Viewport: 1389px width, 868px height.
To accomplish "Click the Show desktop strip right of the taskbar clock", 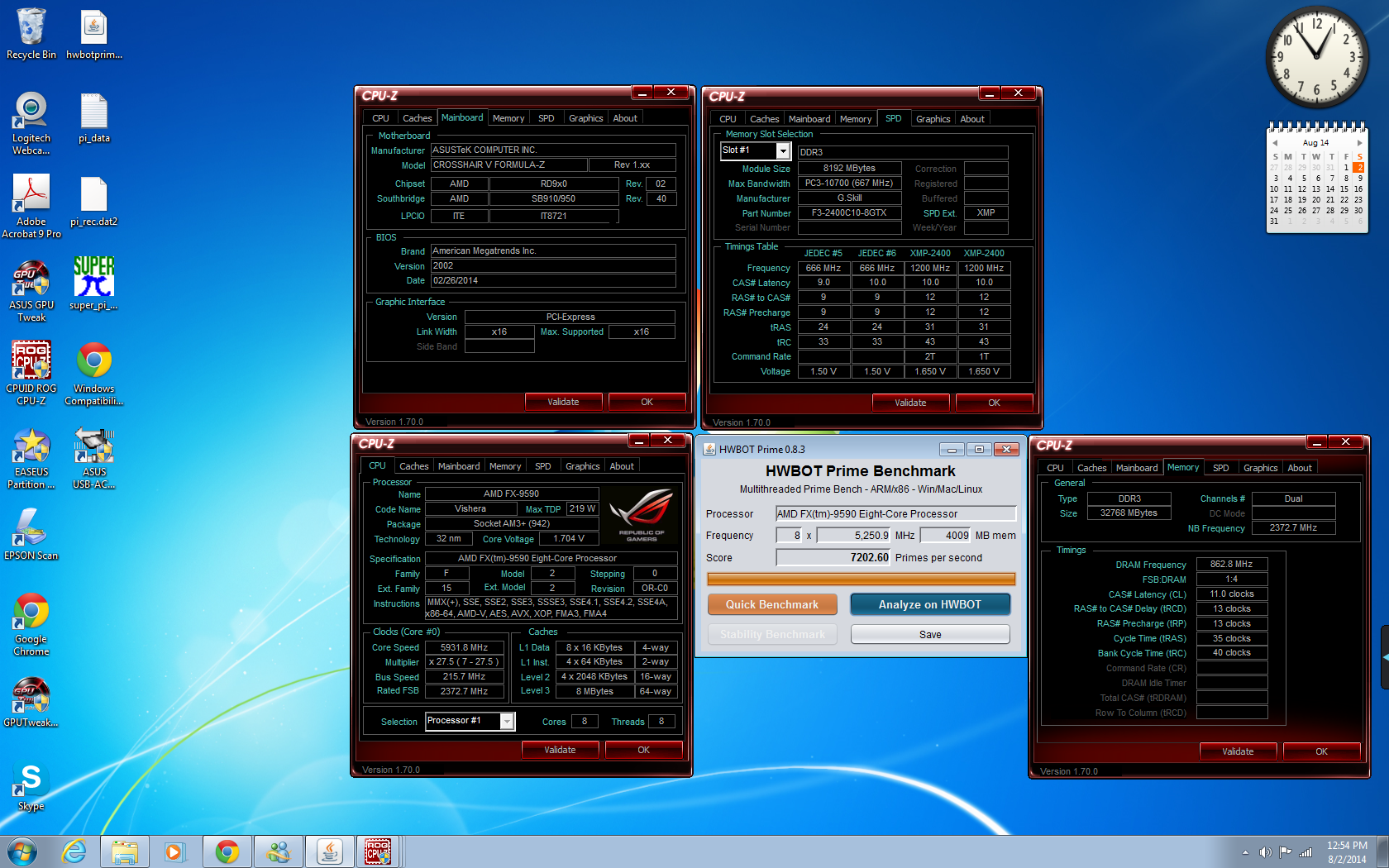I will tap(1383, 851).
